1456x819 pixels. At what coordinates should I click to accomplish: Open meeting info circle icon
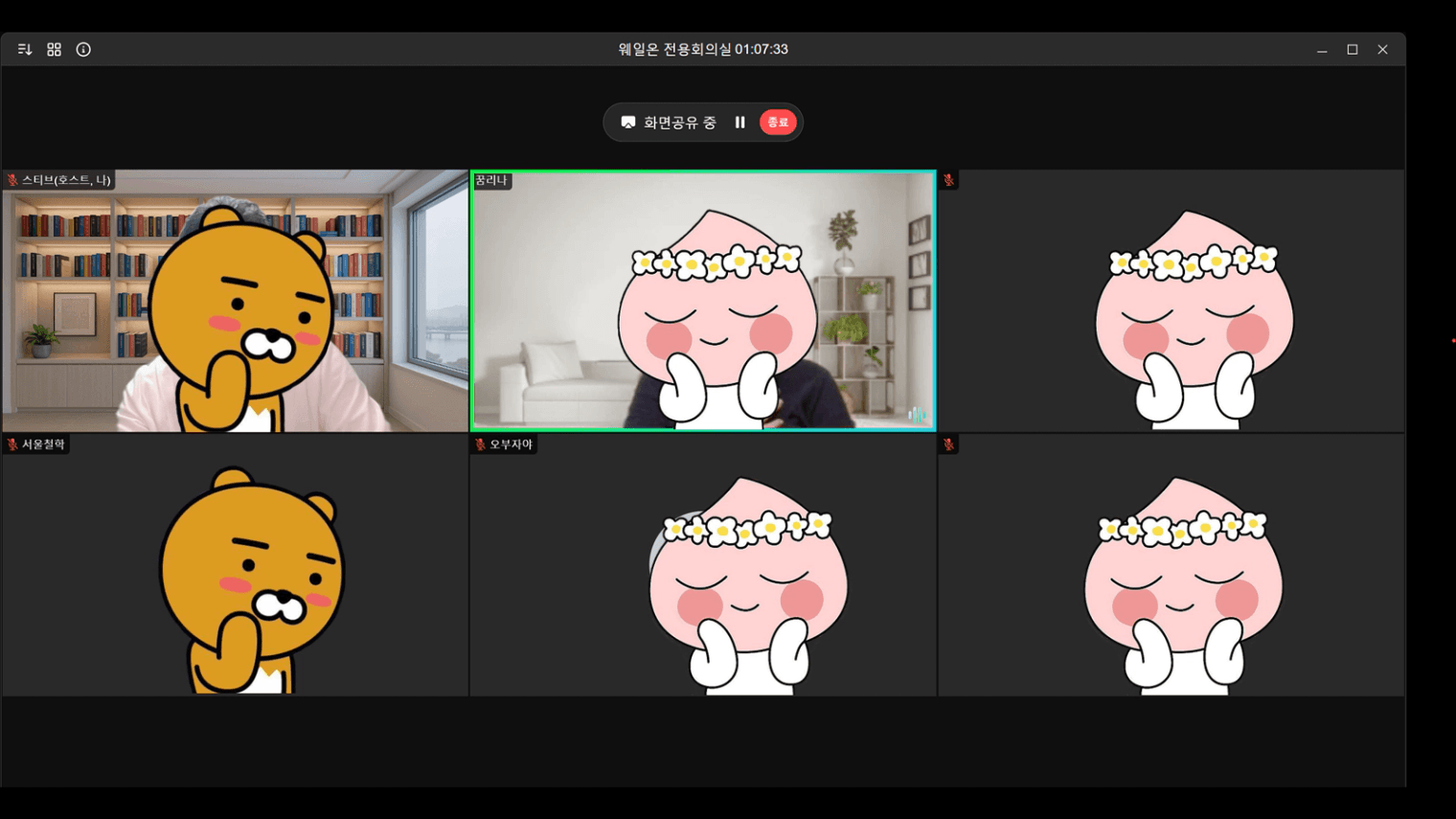[83, 50]
